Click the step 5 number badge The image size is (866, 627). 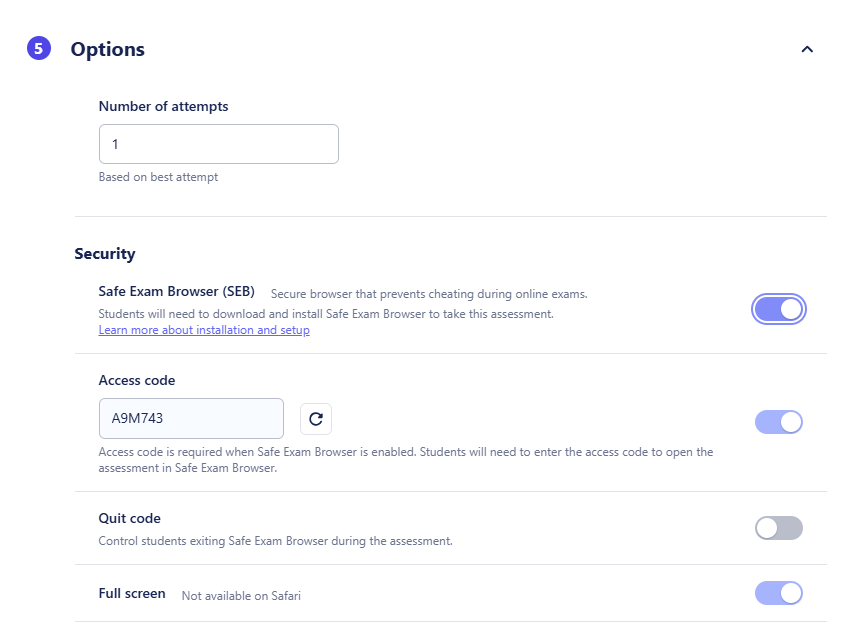[38, 48]
